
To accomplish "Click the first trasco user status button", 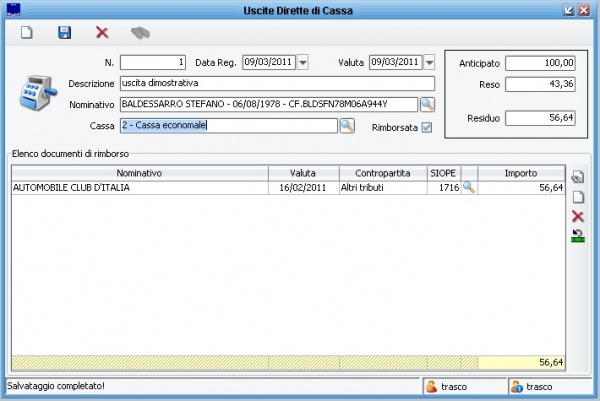I will coord(457,386).
